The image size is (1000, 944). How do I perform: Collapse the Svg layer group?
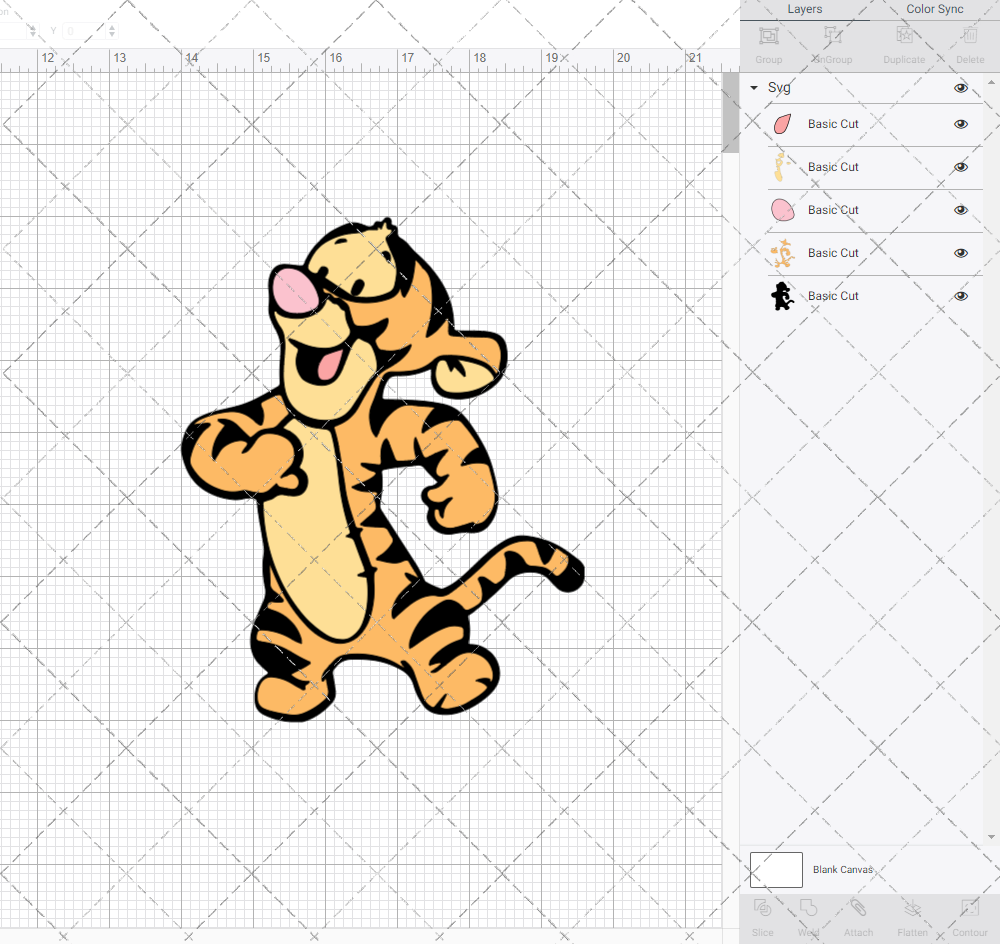coord(754,88)
